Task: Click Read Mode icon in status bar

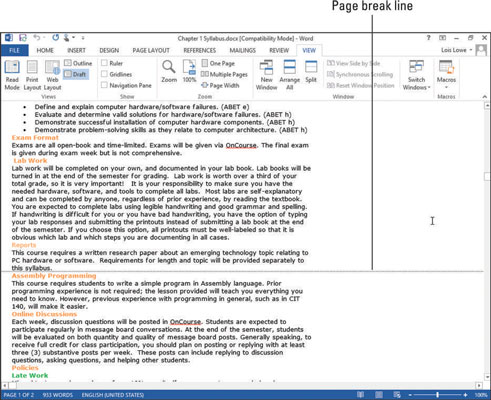Action: [x=360, y=395]
